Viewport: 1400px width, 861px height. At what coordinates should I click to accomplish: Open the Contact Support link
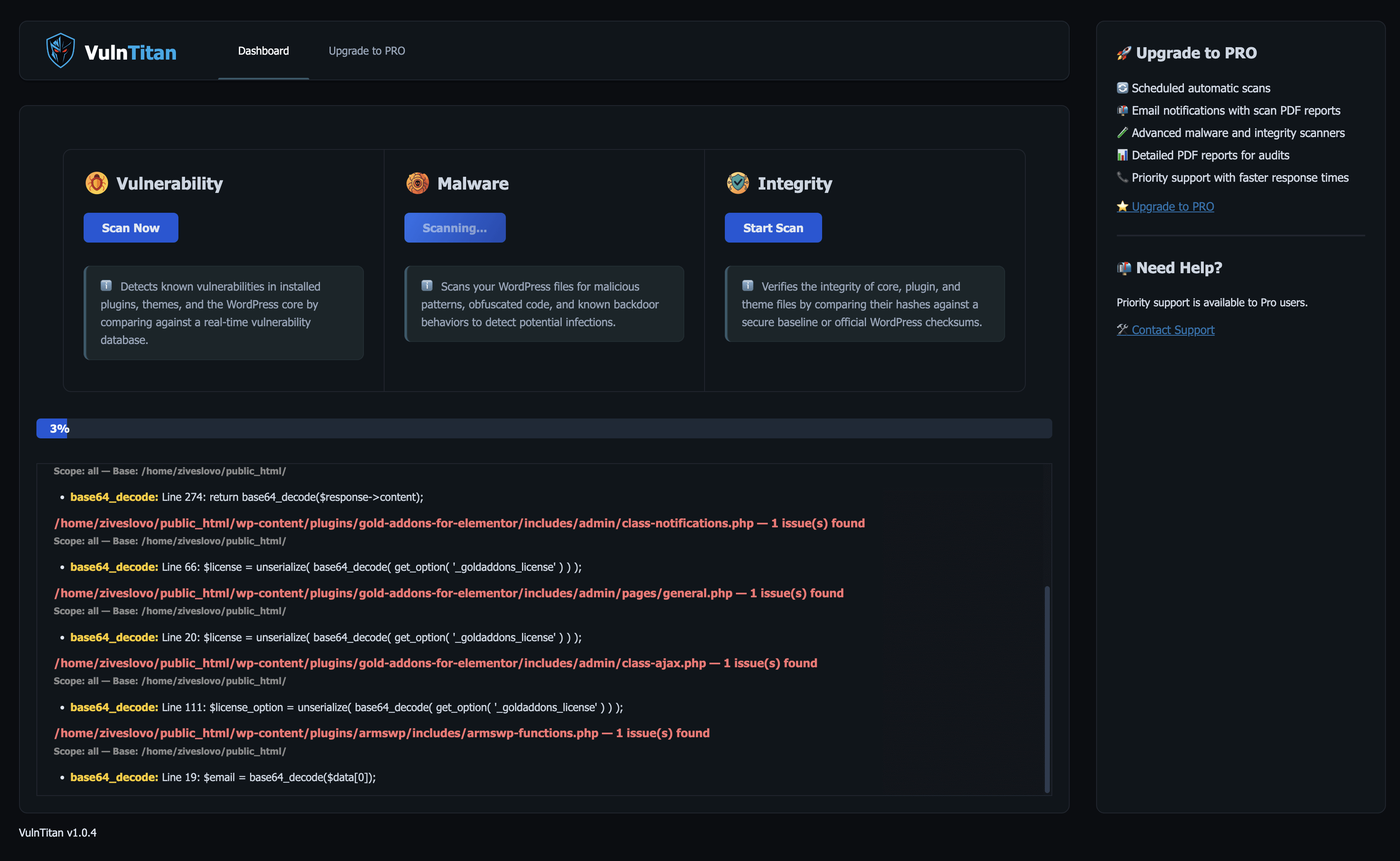pyautogui.click(x=1172, y=330)
